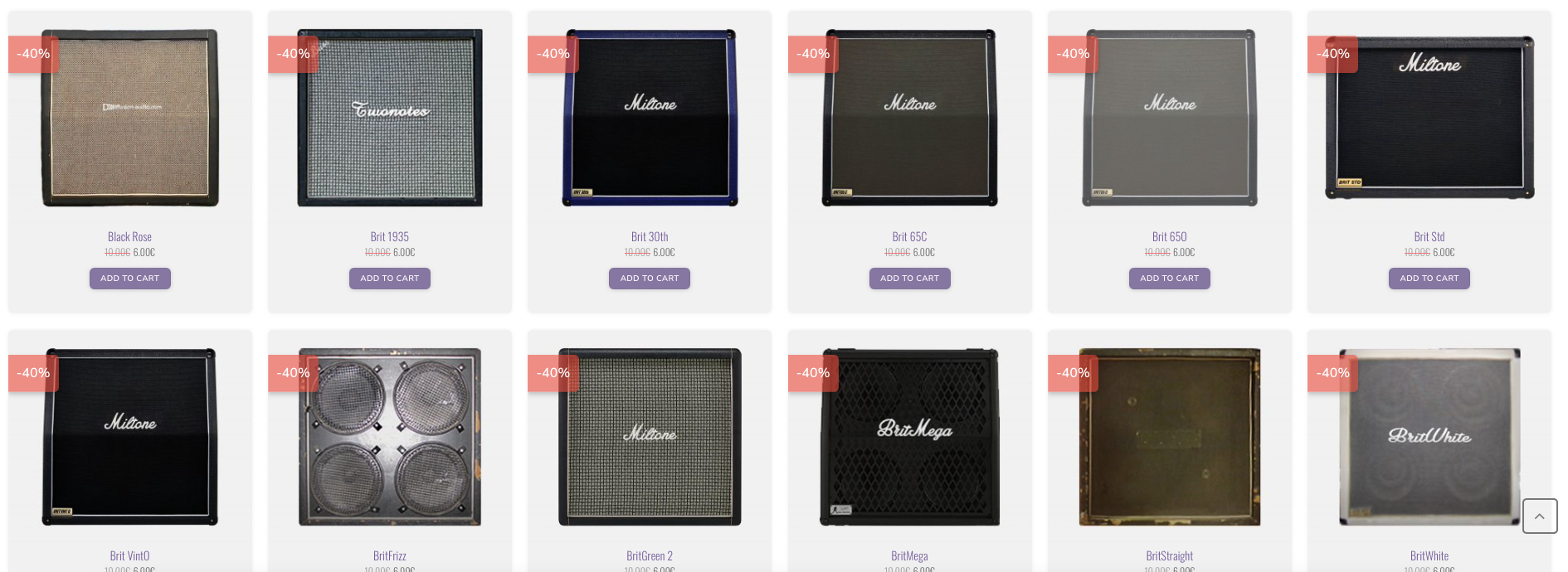Viewport: 1568px width, 572px height.
Task: Click the -40% badge on Brit VintO
Action: (34, 373)
